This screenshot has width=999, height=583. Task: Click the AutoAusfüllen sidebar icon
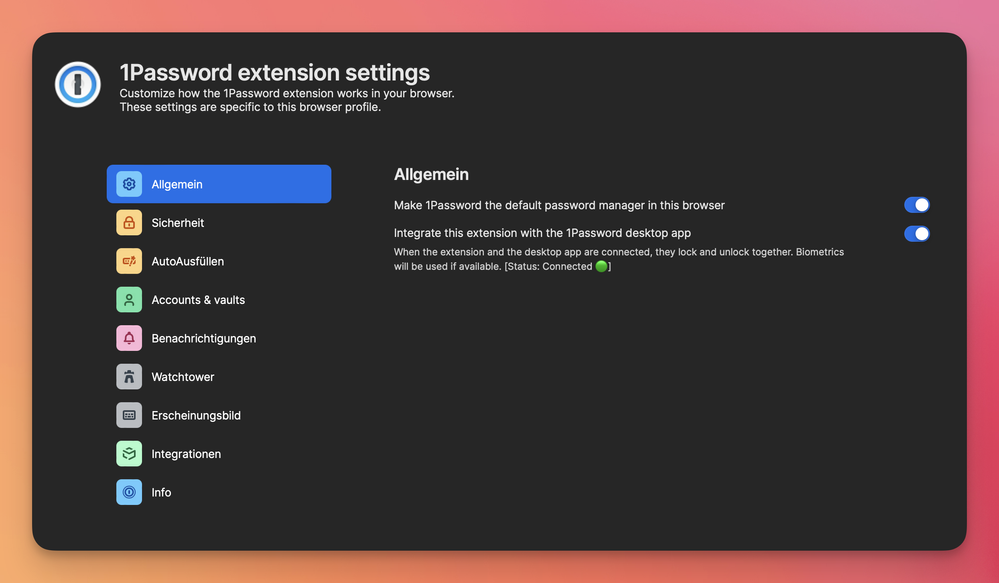click(129, 261)
